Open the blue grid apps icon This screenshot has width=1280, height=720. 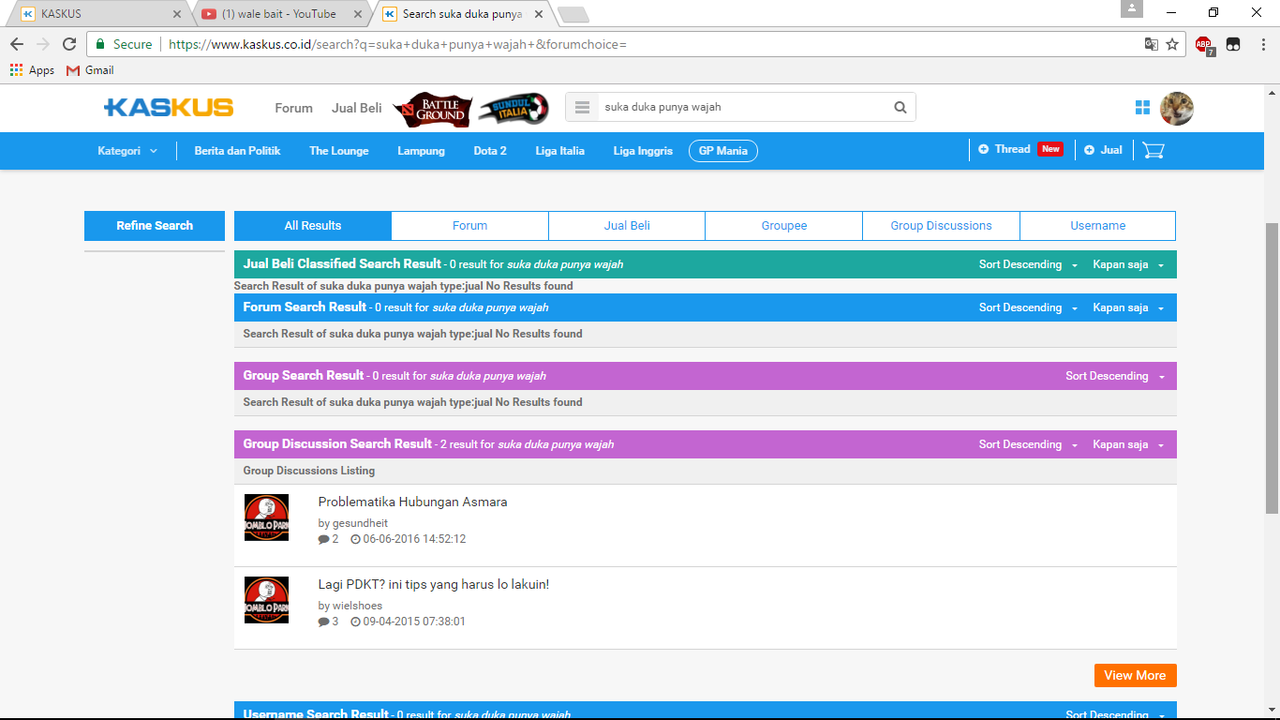point(1143,108)
